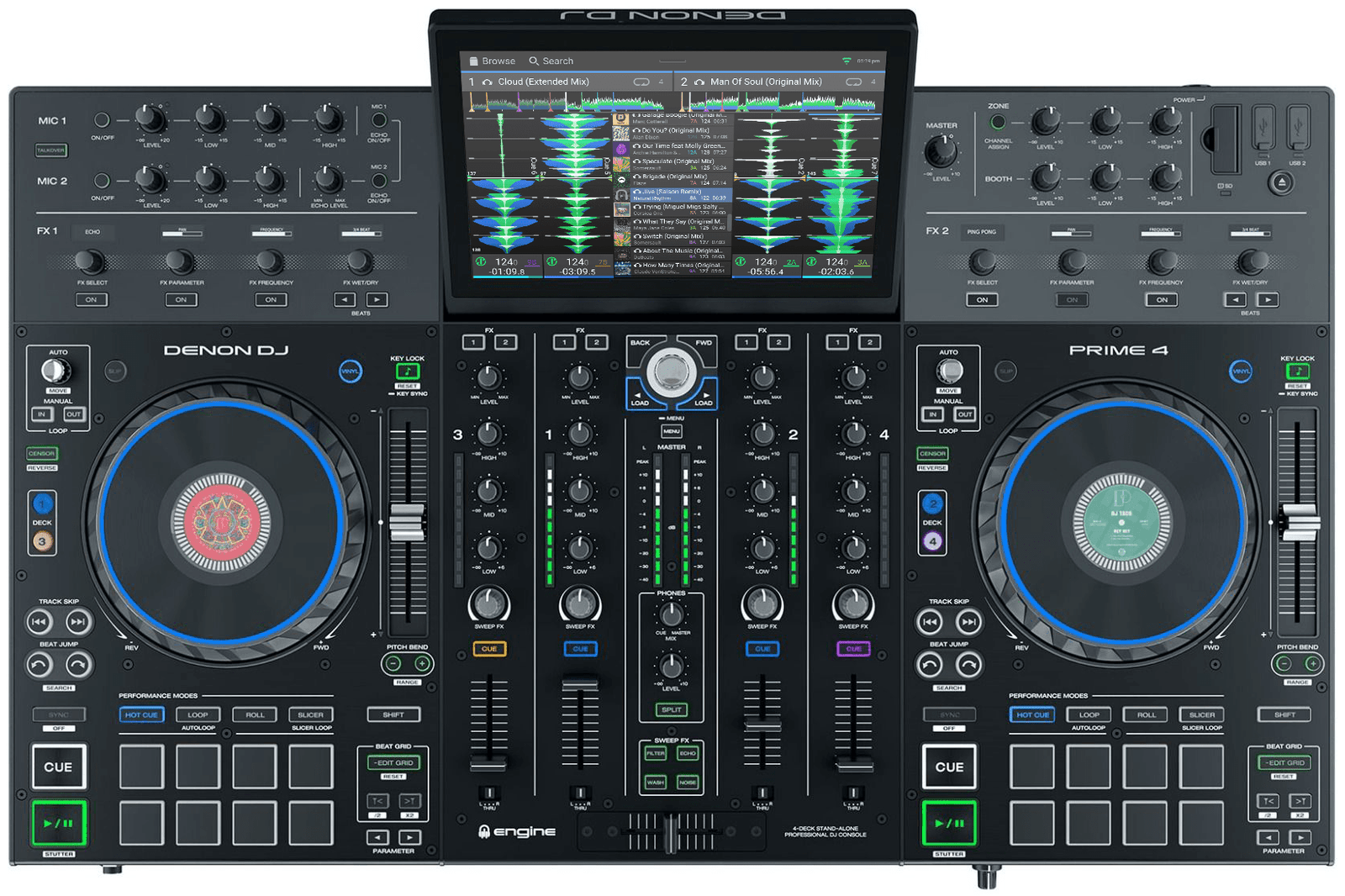Select 'Speculate (Original Mix)' in the track list
Viewport: 1345px width, 896px height.
click(x=672, y=164)
